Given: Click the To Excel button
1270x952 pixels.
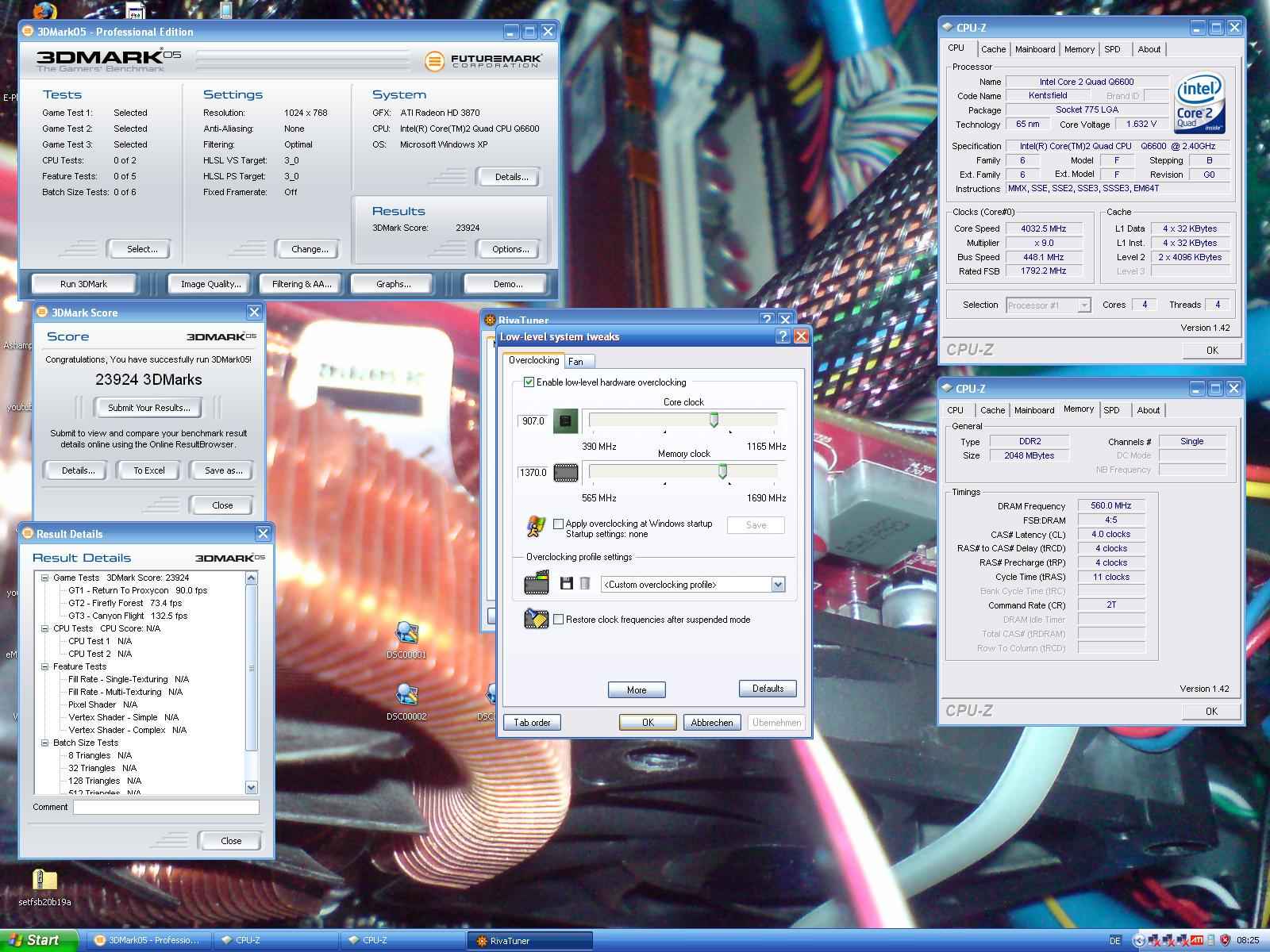Looking at the screenshot, I should [x=149, y=470].
